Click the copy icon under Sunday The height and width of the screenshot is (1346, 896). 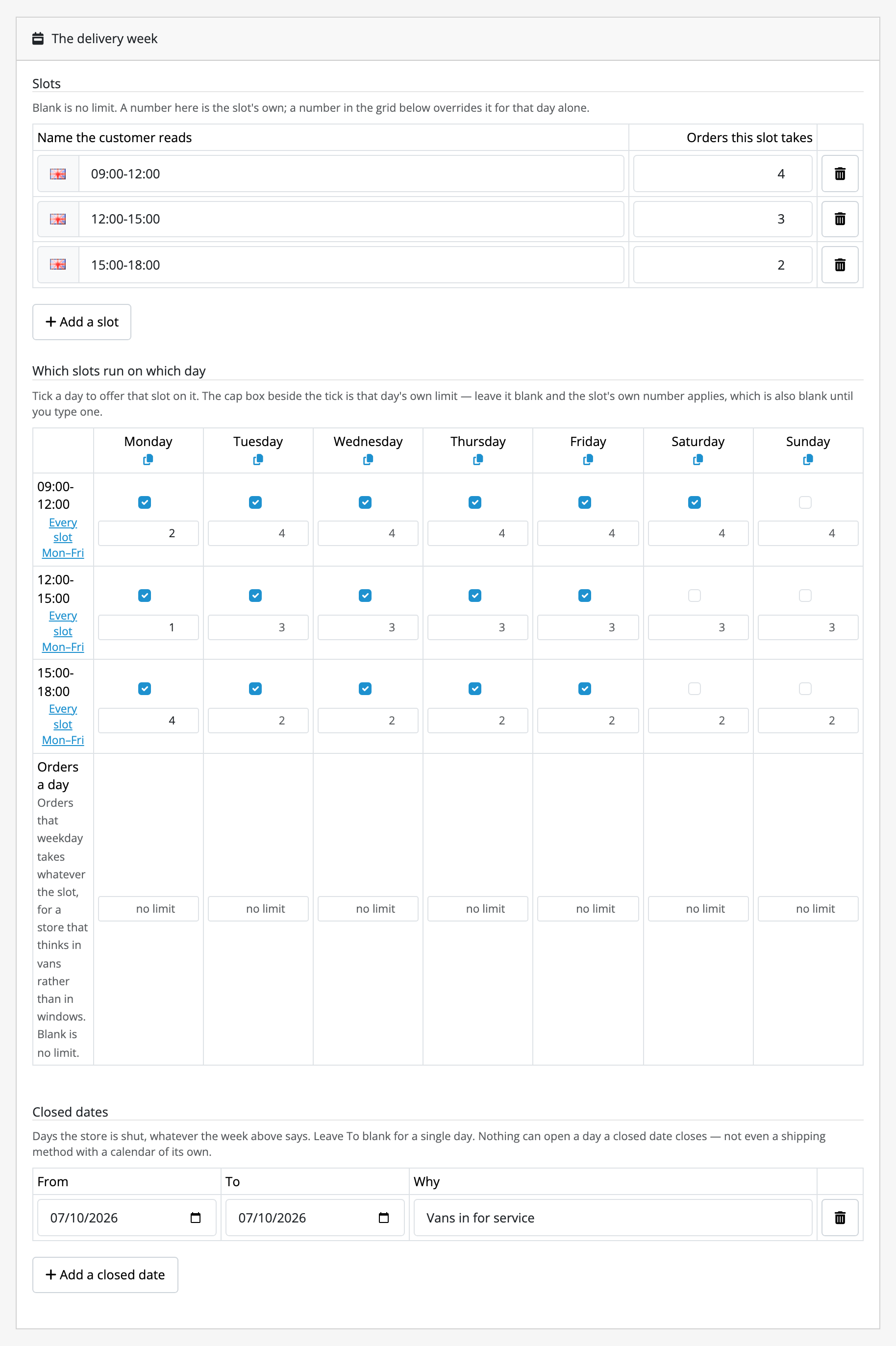tap(807, 459)
